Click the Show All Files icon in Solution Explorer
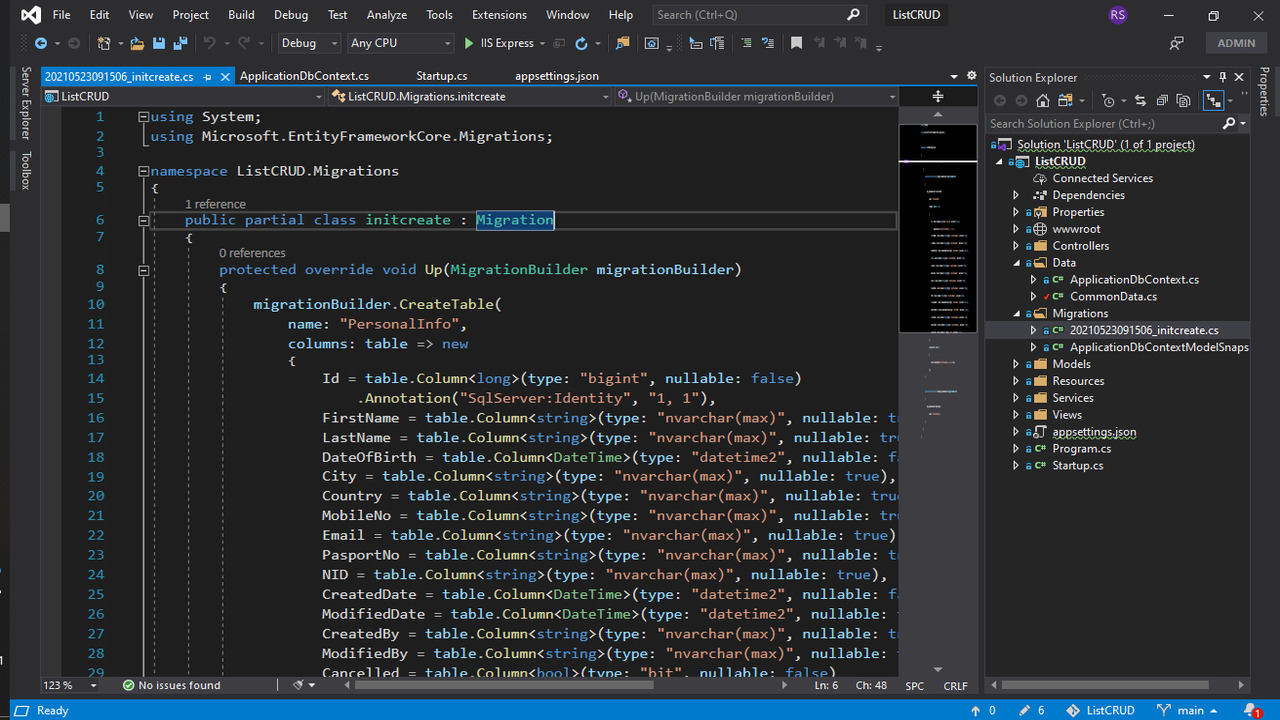The image size is (1280, 720). point(1184,101)
